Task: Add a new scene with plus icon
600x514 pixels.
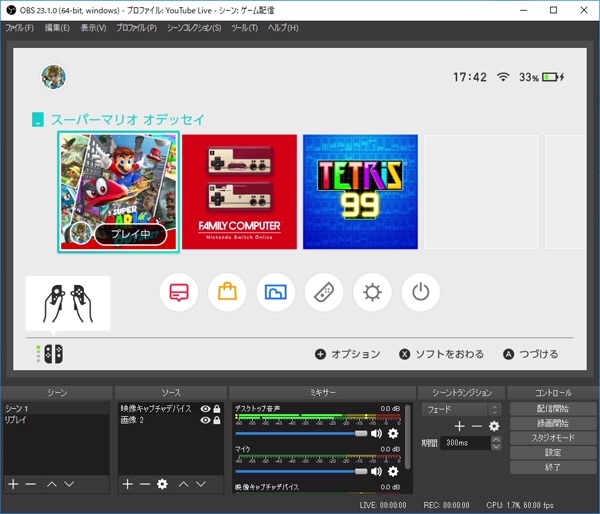Action: (13, 484)
